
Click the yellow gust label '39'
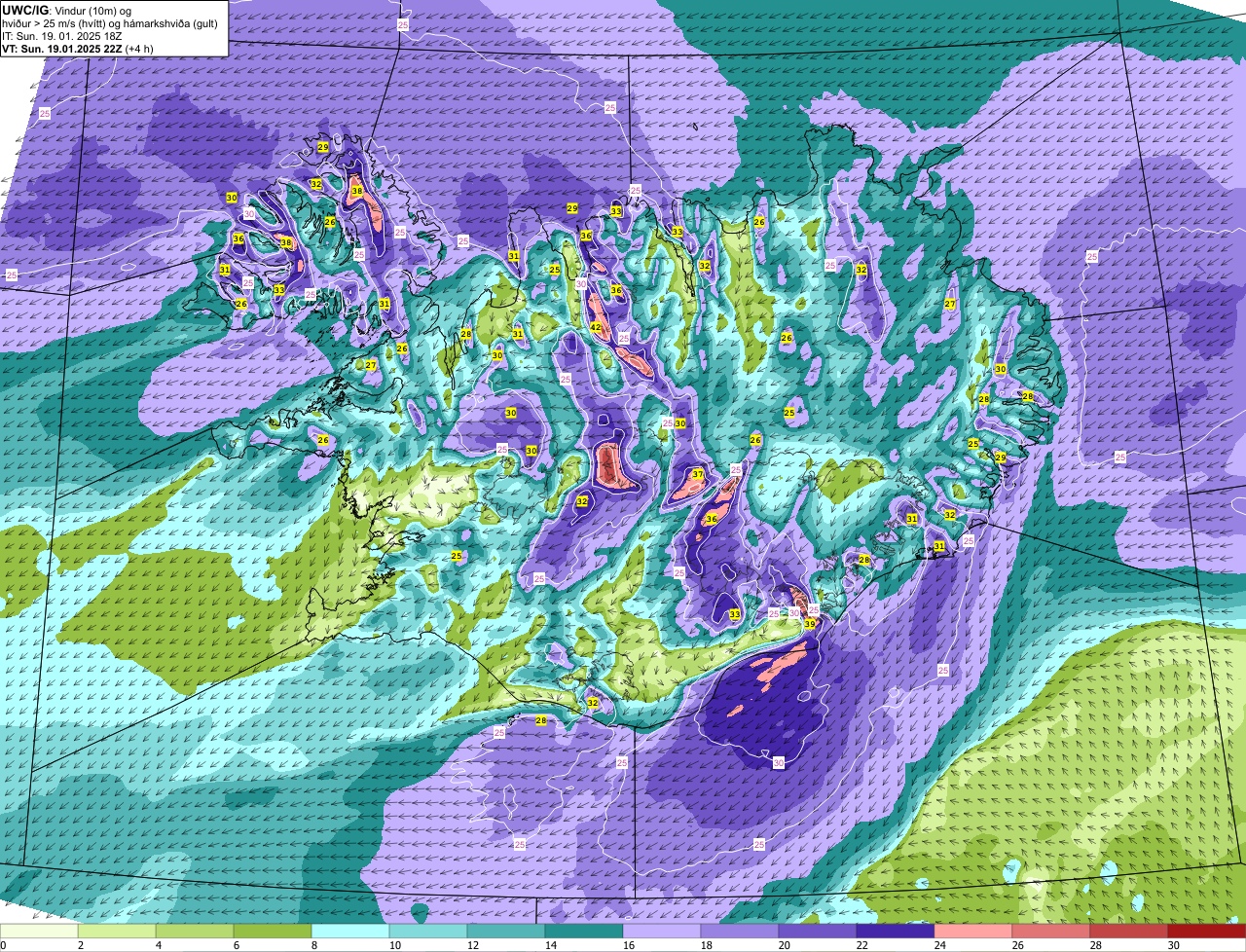pos(810,624)
